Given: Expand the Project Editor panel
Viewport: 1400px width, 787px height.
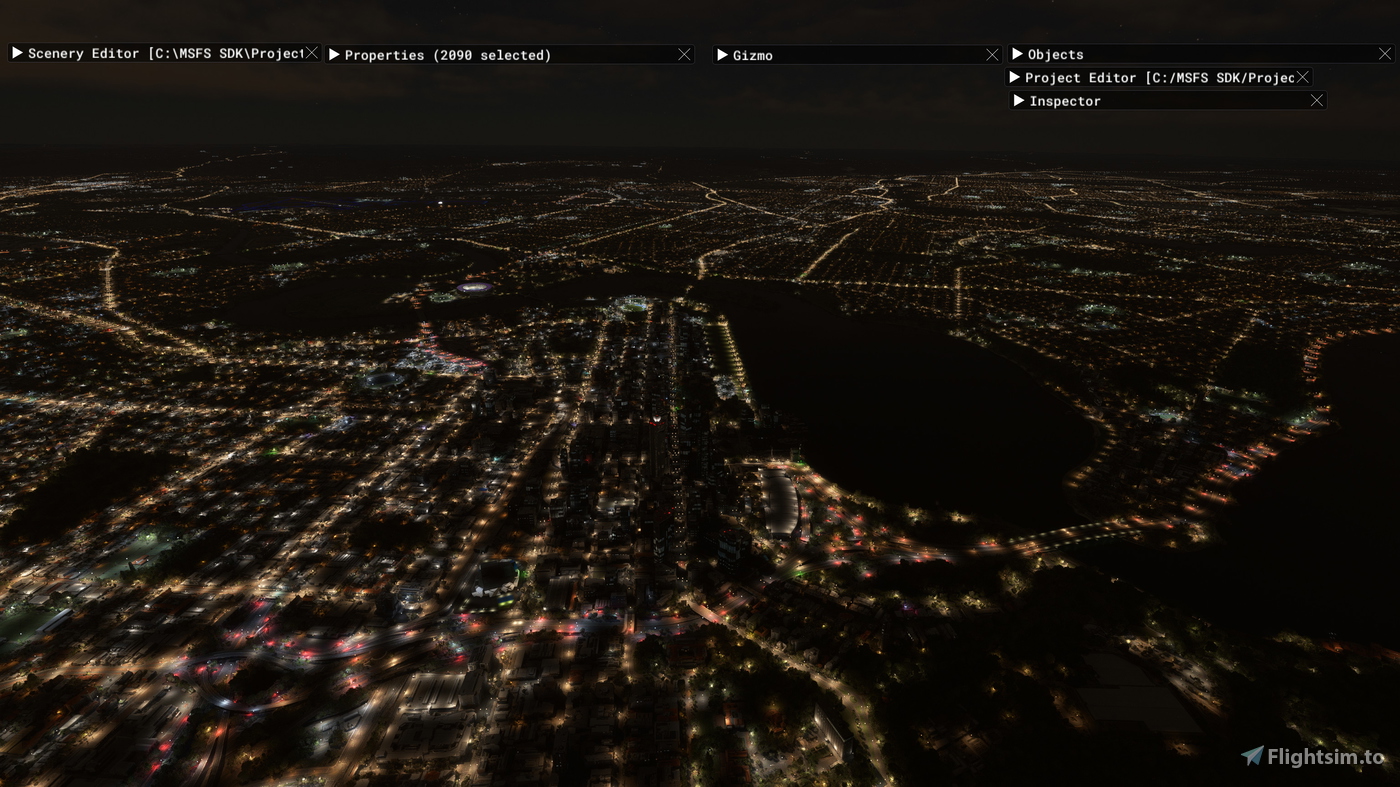Looking at the screenshot, I should [1016, 77].
